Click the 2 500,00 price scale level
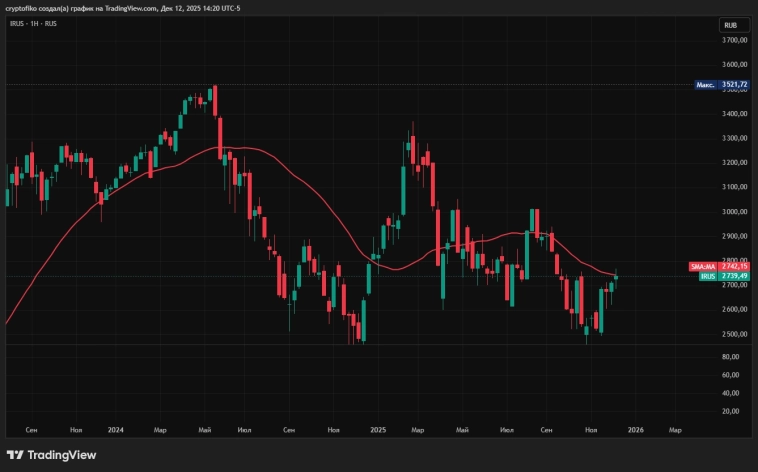758x472 pixels. [x=735, y=335]
